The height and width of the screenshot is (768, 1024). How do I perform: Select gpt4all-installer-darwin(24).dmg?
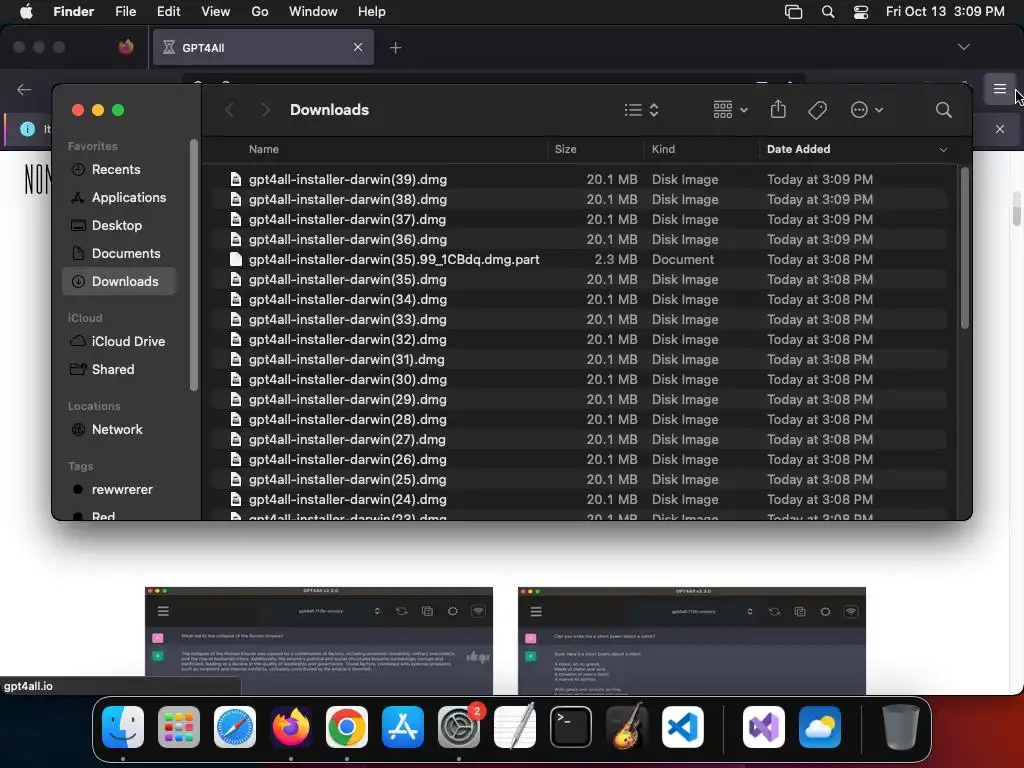[x=580, y=500]
